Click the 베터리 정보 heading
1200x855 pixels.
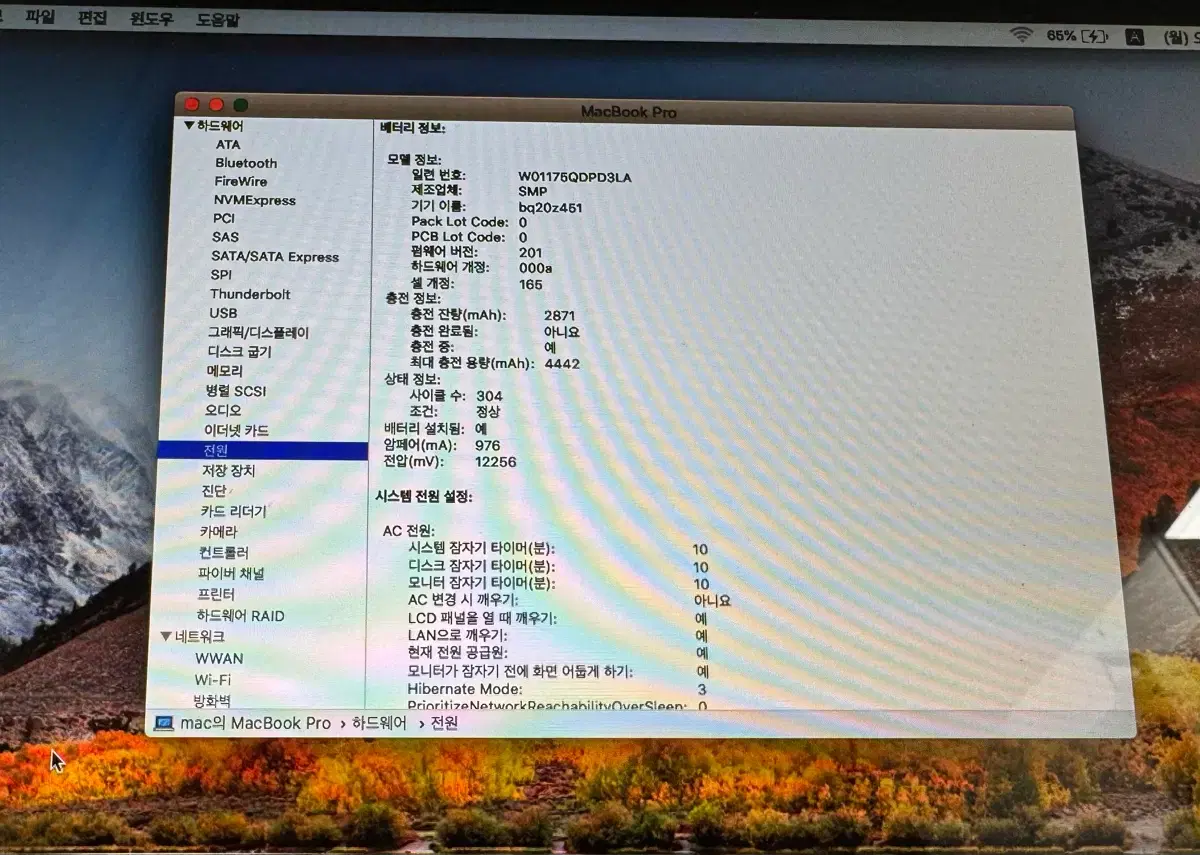(x=412, y=128)
